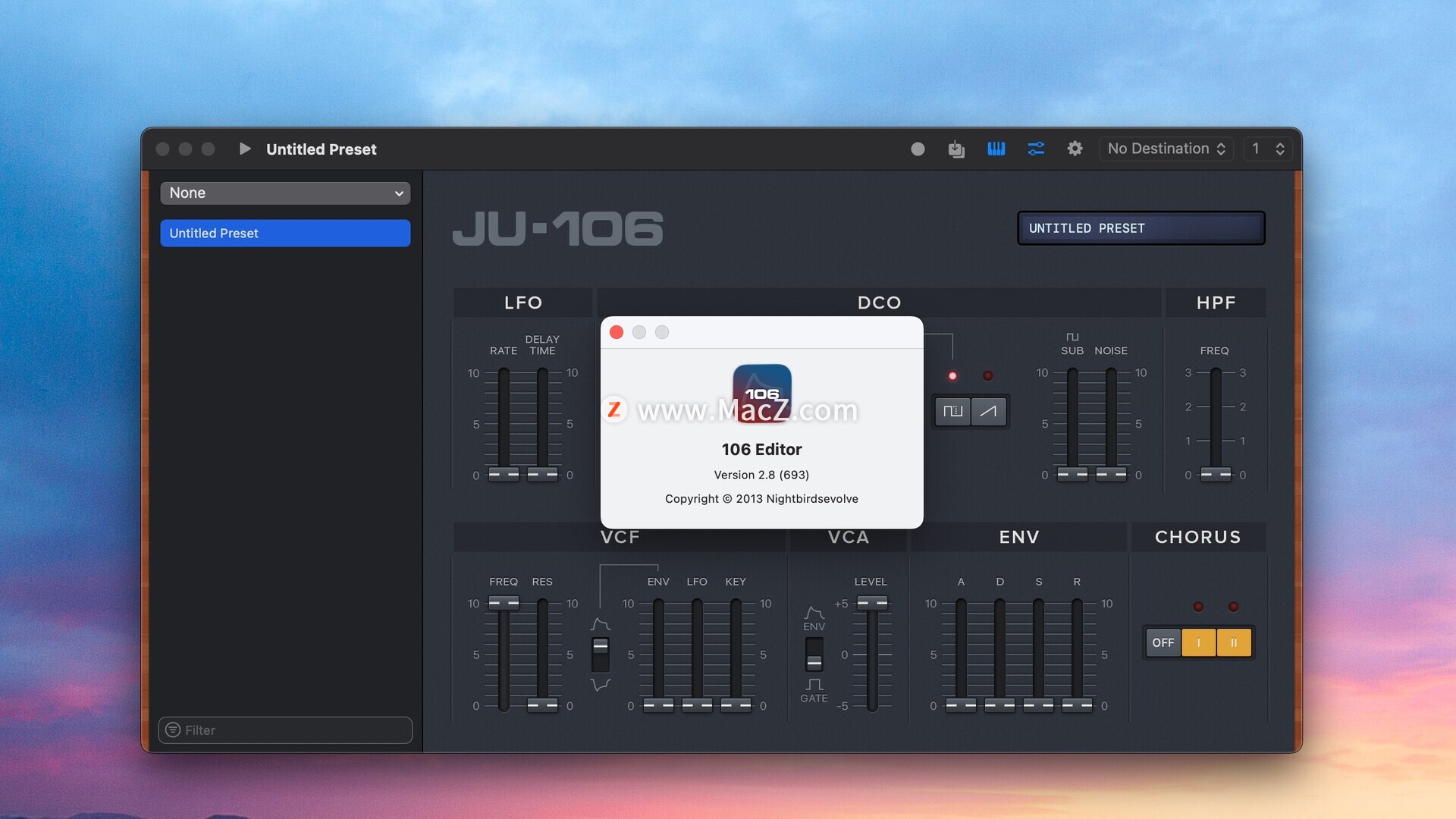This screenshot has height=819, width=1456.
Task: Select the DCO sawtooth wave button
Action: click(989, 411)
